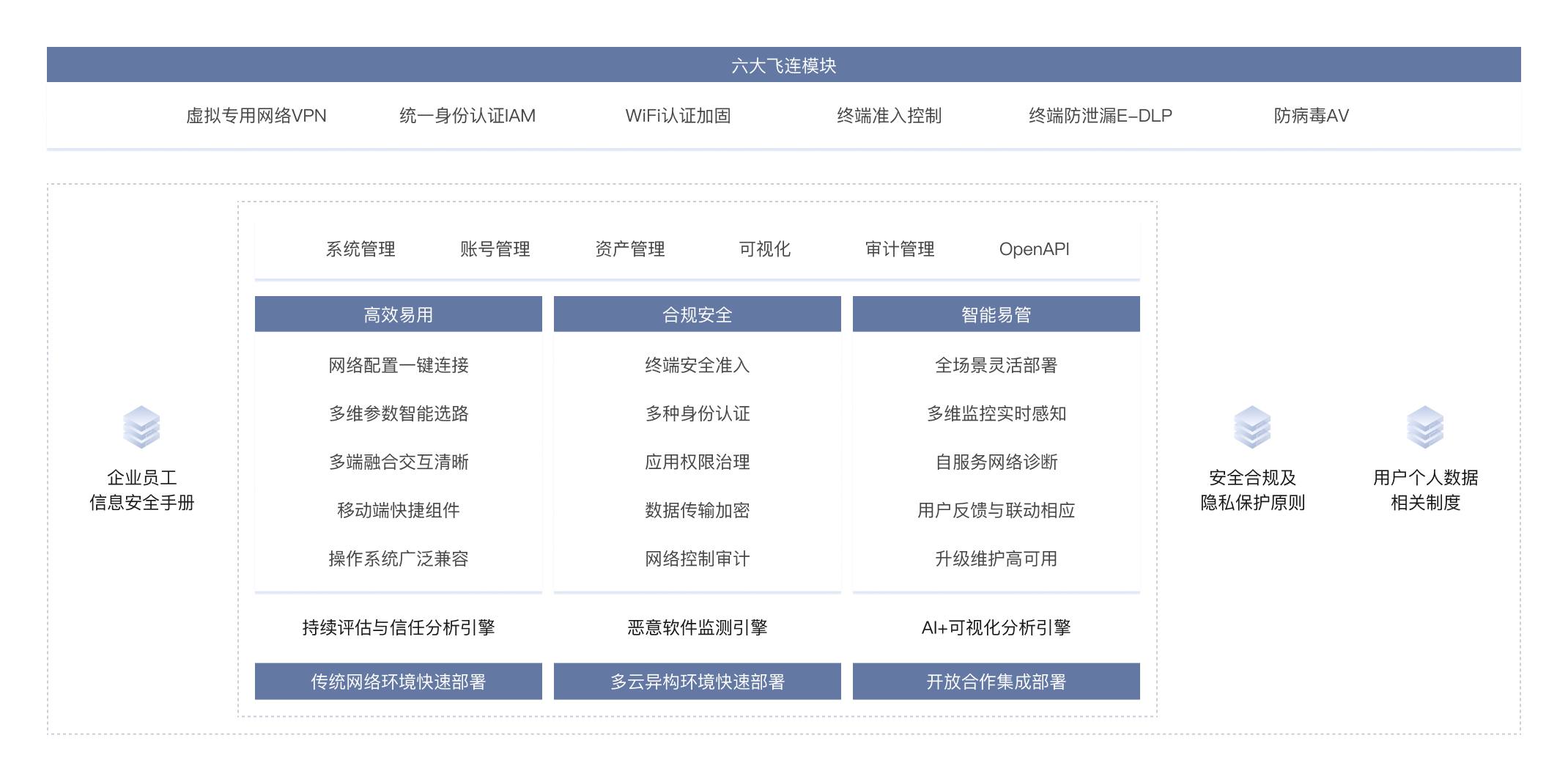Select 多种身份认证
Viewport: 1568px width, 782px height.
(x=698, y=413)
